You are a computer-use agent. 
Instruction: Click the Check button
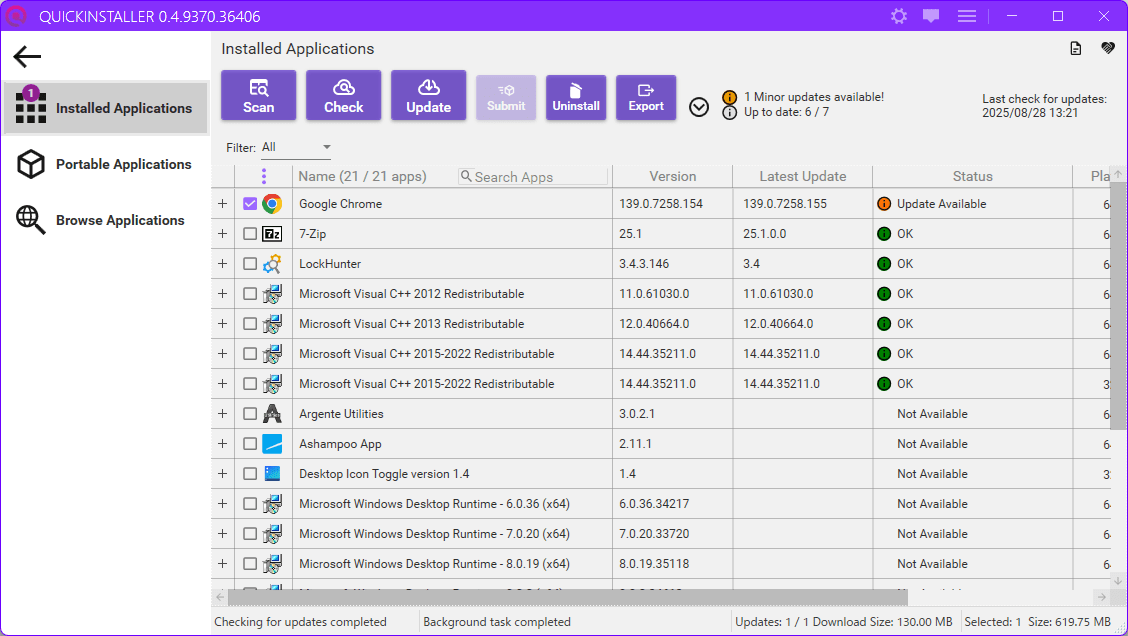pos(343,95)
